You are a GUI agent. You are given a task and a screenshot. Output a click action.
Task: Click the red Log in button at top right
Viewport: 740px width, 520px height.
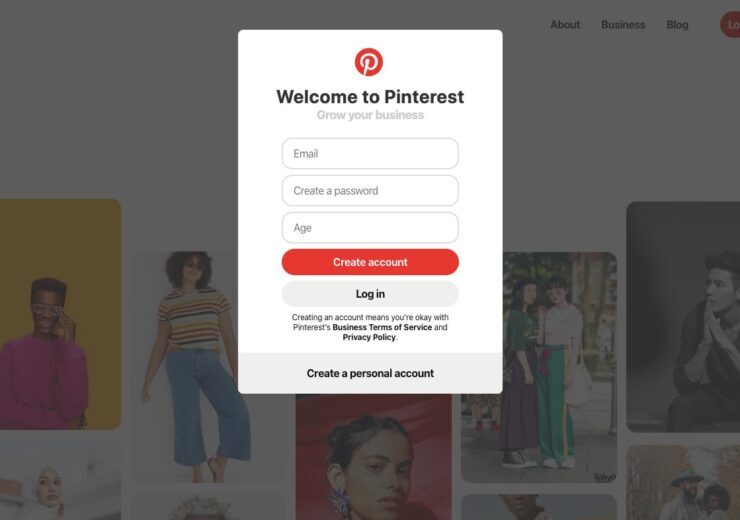point(730,25)
